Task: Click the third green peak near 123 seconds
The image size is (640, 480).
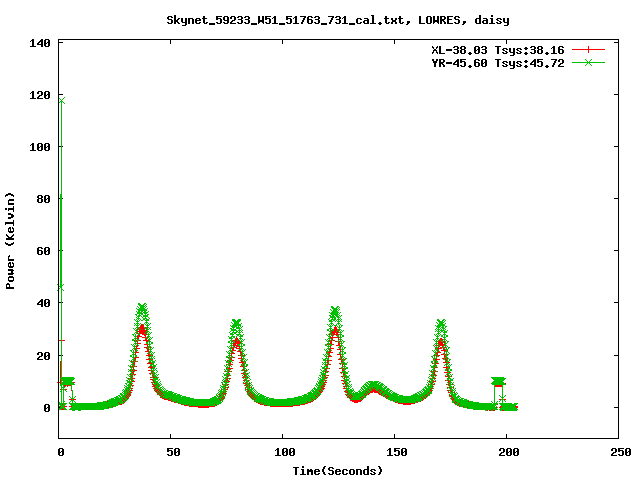Action: point(335,311)
